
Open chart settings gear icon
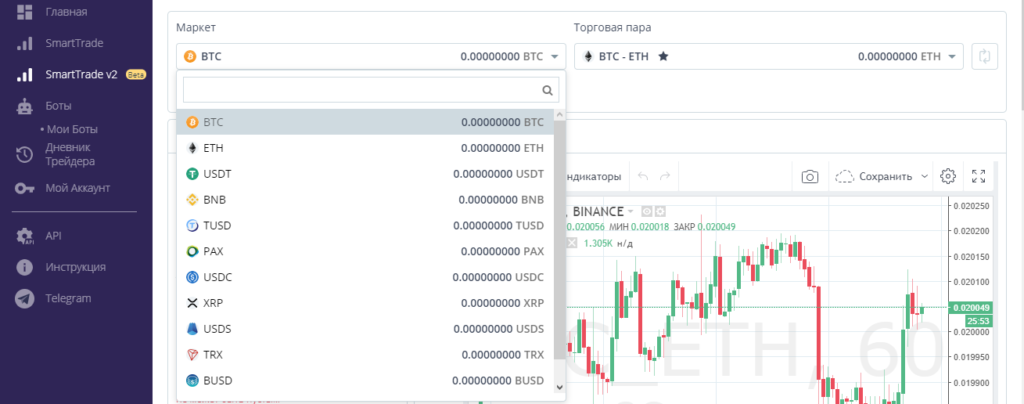click(948, 176)
